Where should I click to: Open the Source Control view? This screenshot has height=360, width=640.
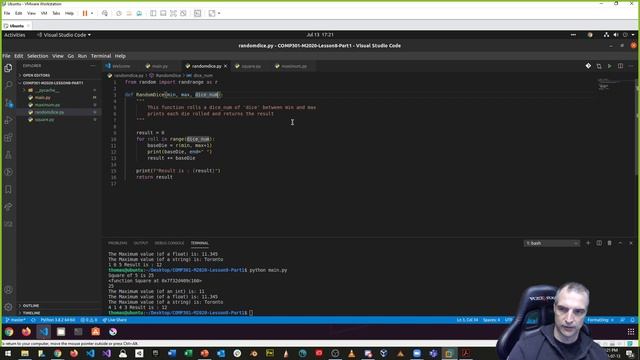8,102
